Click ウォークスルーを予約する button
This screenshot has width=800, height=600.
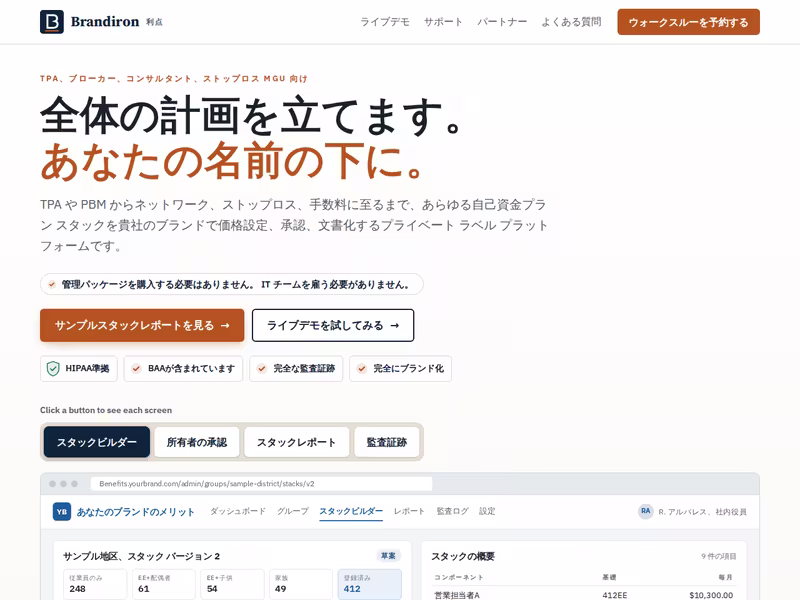point(688,22)
